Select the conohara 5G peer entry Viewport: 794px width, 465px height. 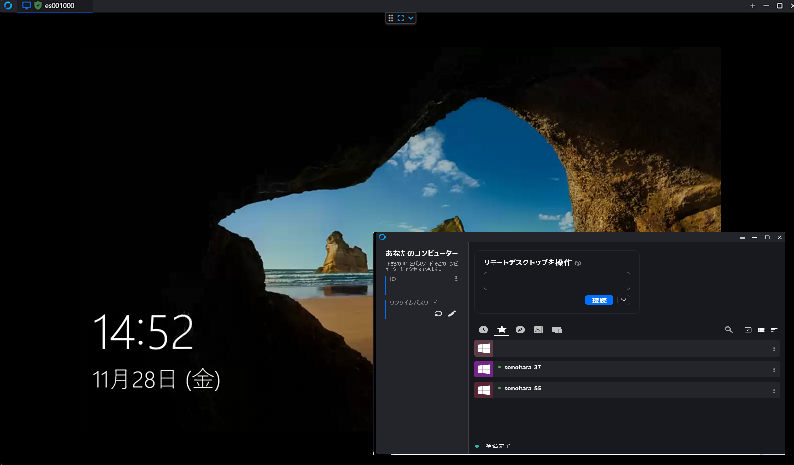[627, 390]
